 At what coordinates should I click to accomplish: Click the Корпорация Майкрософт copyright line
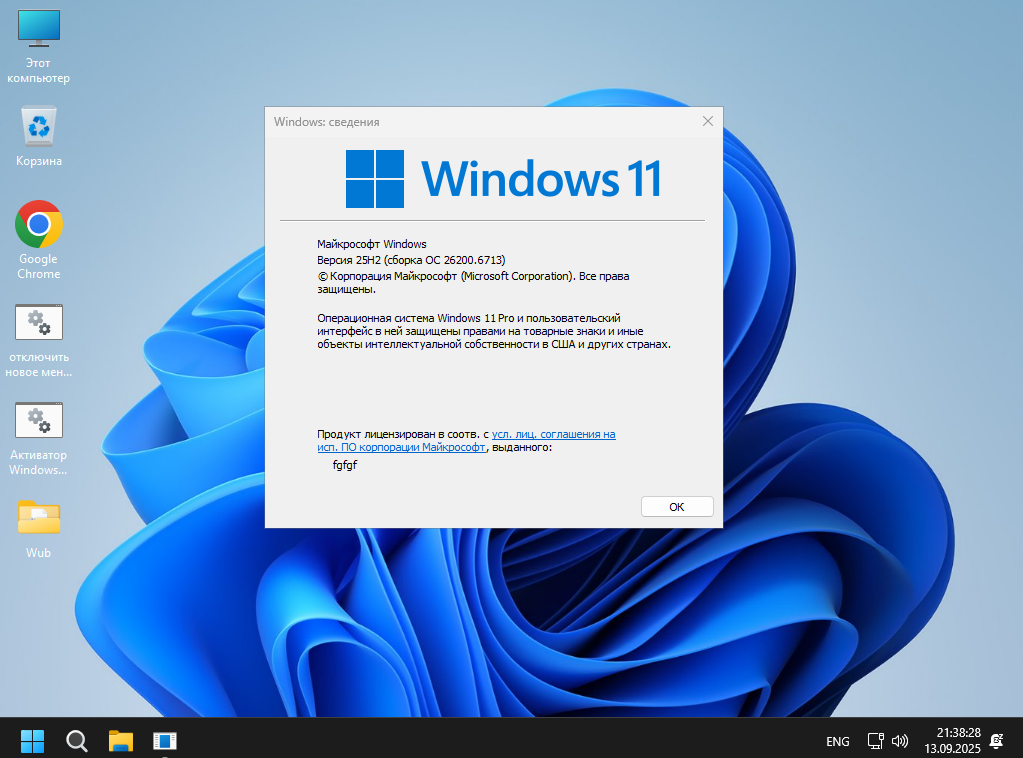(x=473, y=282)
